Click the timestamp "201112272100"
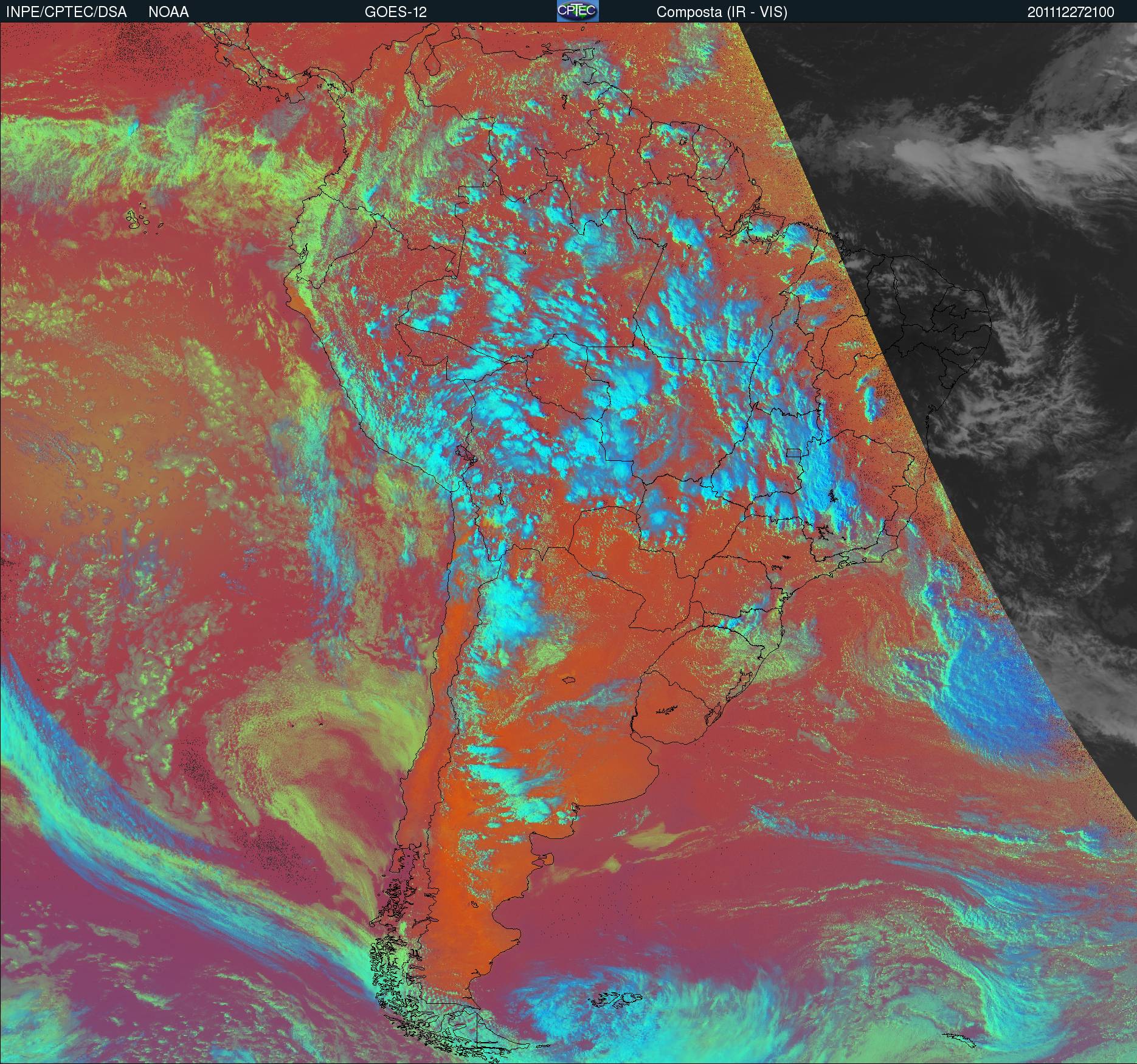The width and height of the screenshot is (1137, 1064). [x=1071, y=12]
